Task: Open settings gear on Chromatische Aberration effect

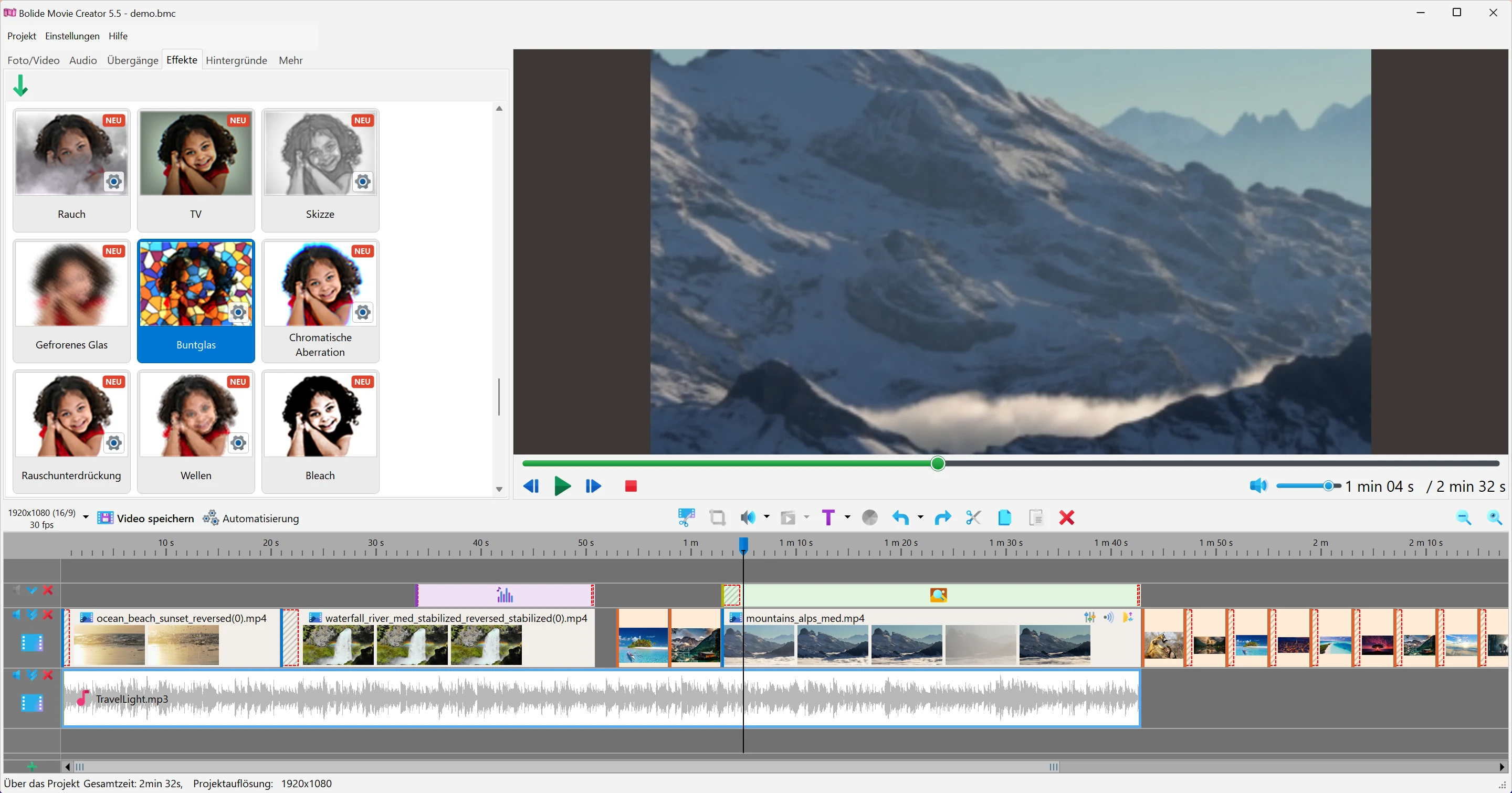Action: 363,313
